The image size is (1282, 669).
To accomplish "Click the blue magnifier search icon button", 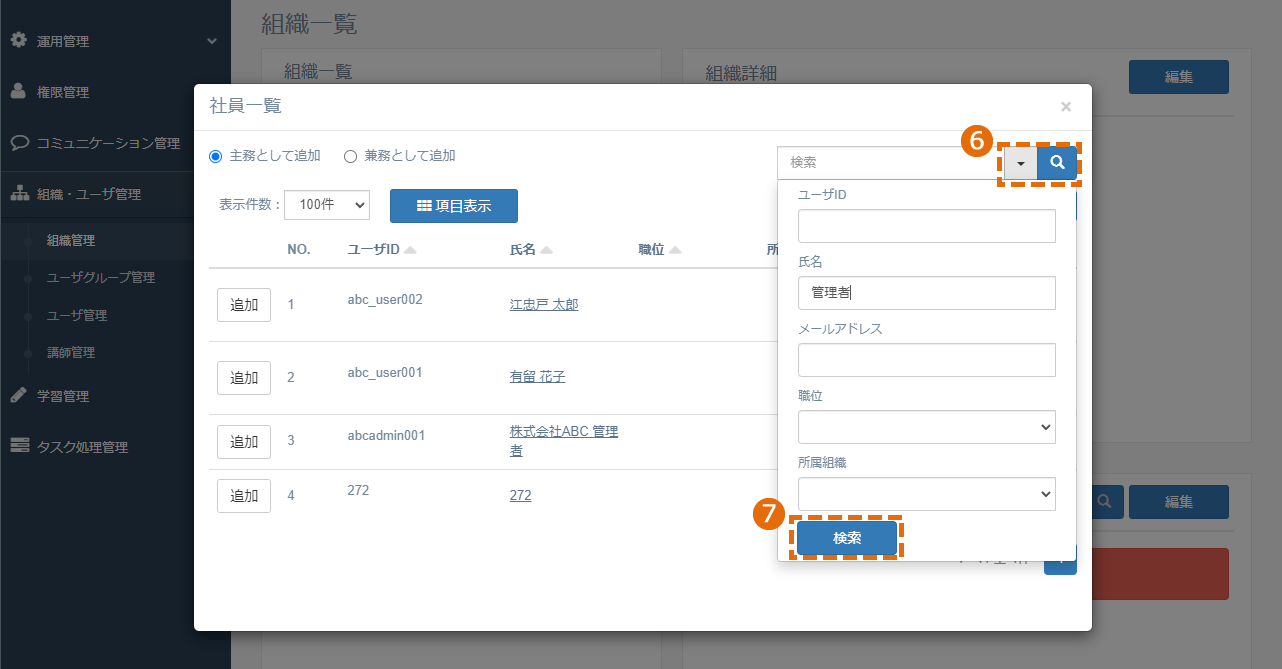I will 1057,163.
